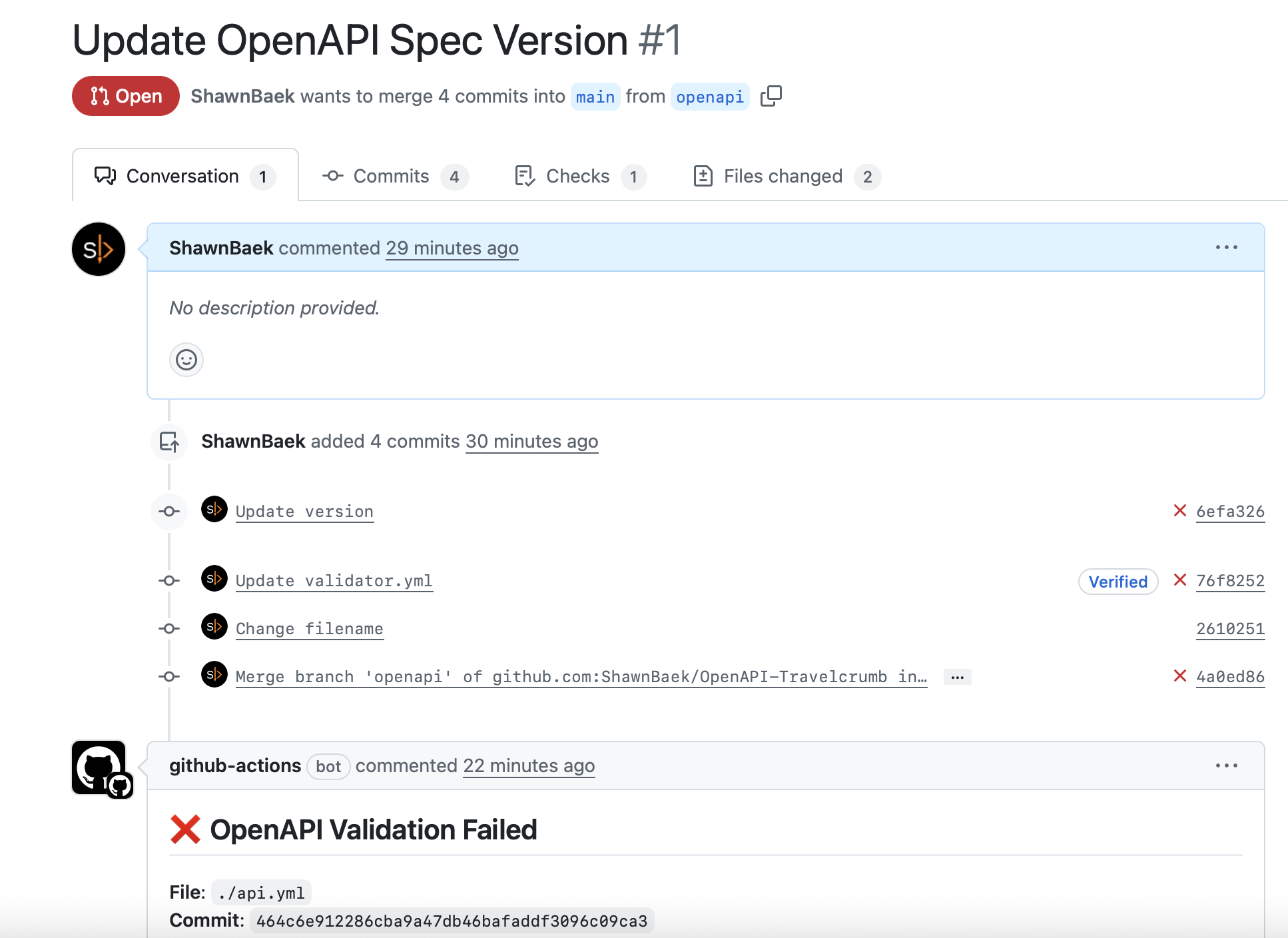Click failed check icon next to 76f8252
The image size is (1288, 938).
[1179, 580]
